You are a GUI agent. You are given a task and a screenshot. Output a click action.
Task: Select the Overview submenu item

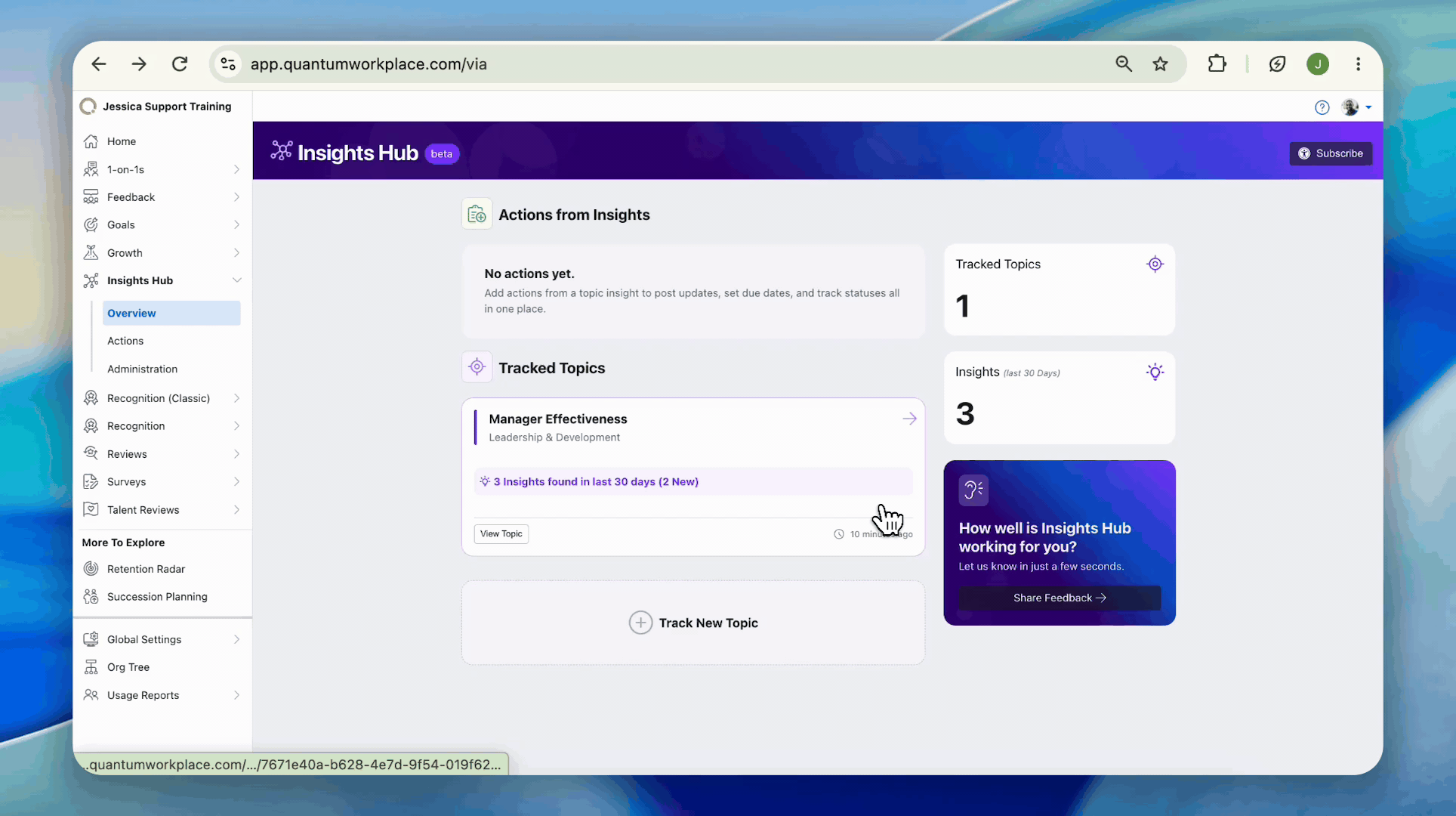[x=171, y=313]
